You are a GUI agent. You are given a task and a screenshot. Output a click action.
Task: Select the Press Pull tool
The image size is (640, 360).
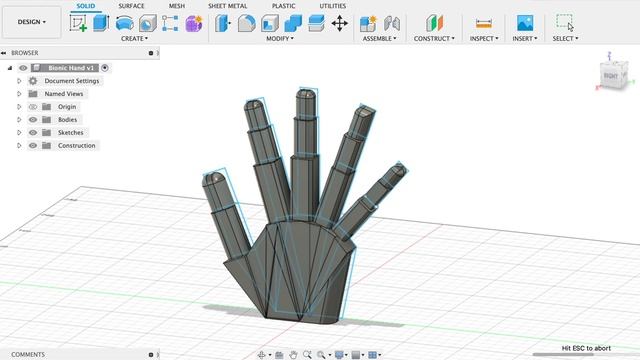coord(223,23)
